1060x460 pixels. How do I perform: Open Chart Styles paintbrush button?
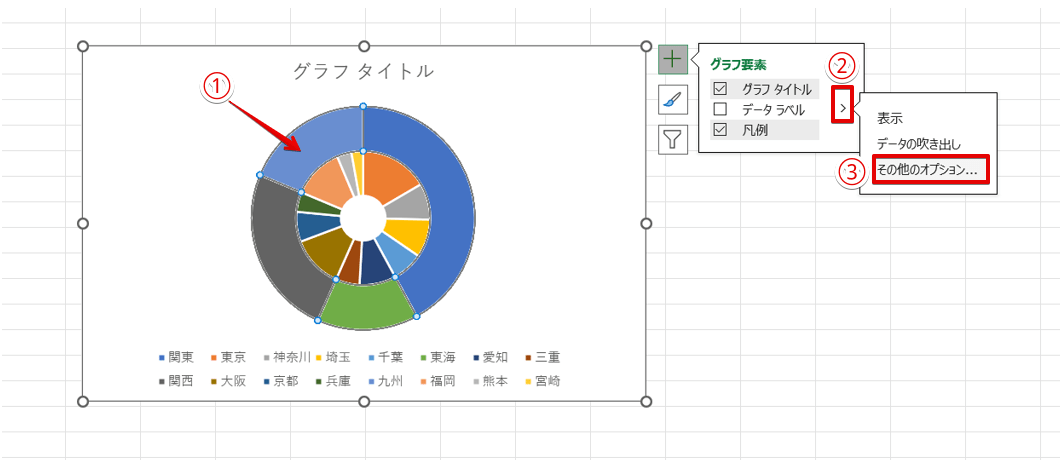[x=672, y=99]
